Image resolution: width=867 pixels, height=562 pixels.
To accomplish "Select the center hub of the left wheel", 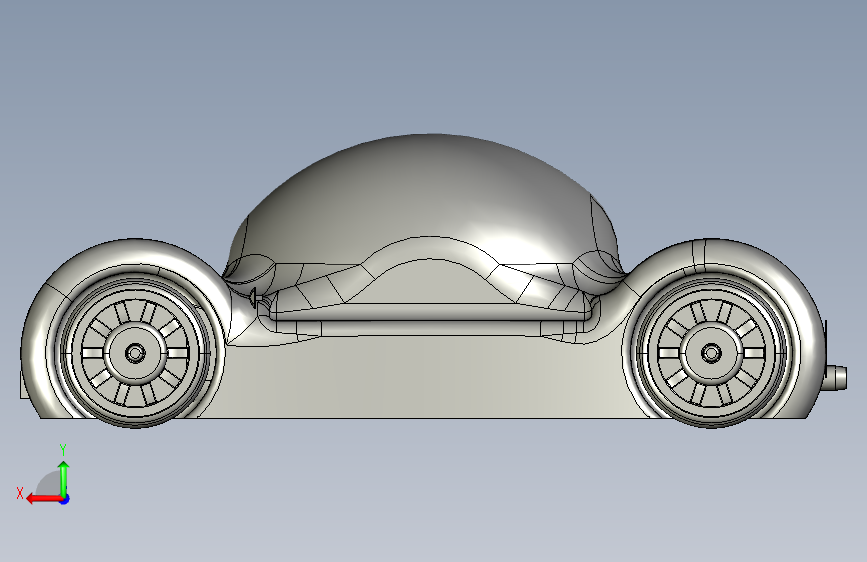I will (135, 353).
